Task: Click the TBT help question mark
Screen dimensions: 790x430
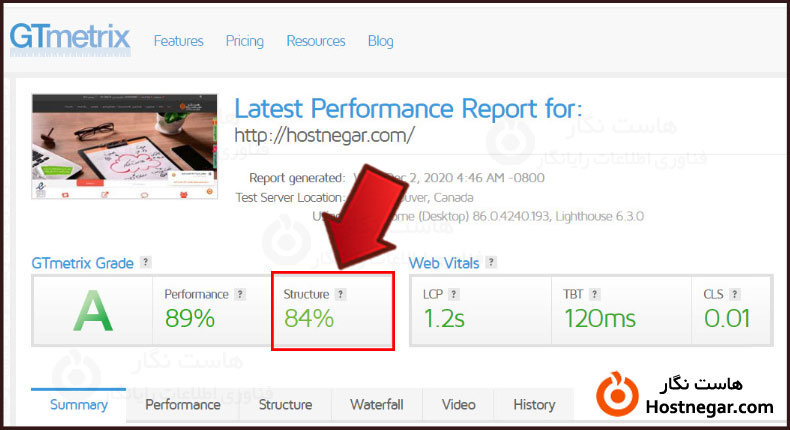Action: point(595,294)
